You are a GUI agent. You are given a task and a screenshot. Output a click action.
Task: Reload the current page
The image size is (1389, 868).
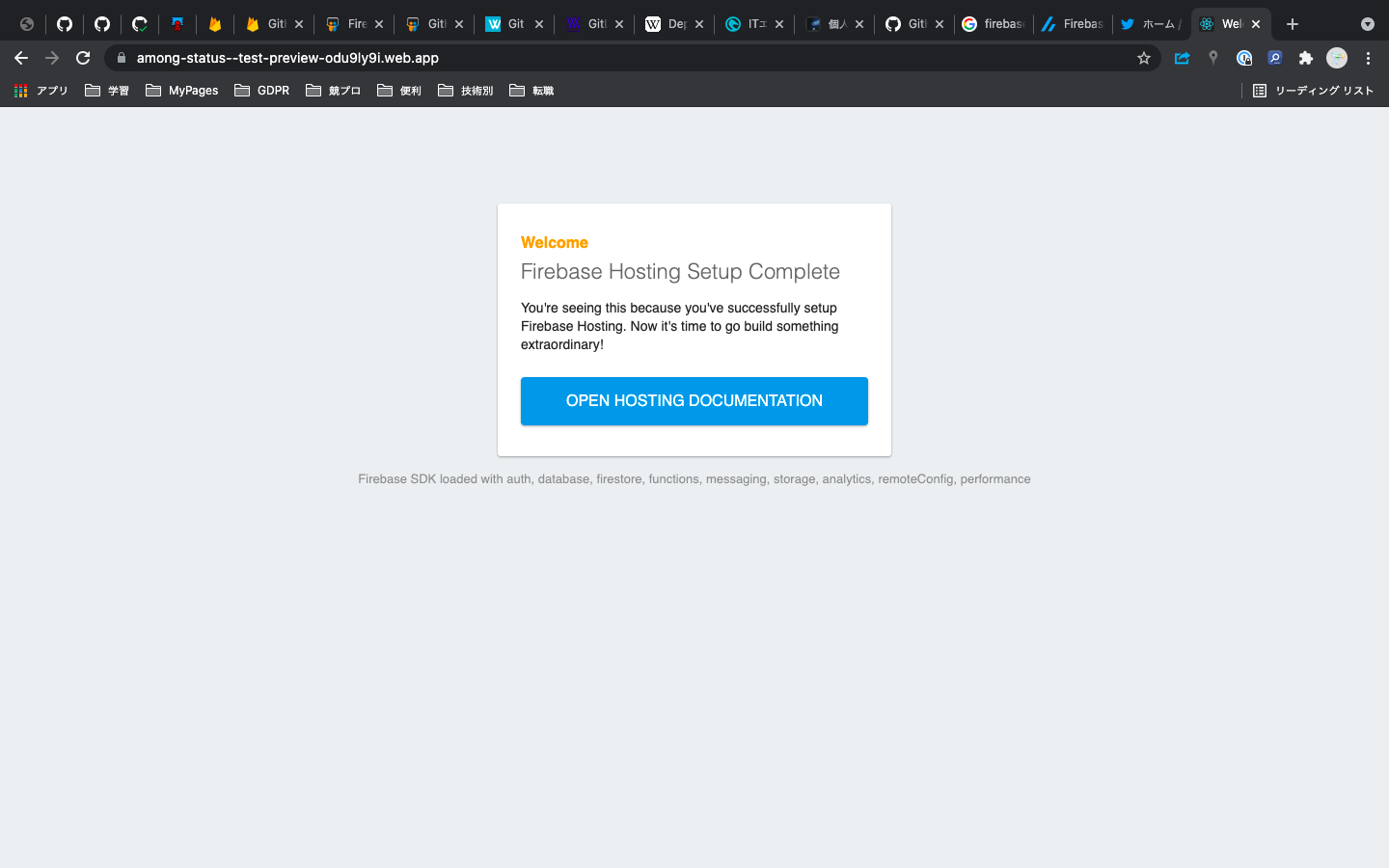click(83, 58)
